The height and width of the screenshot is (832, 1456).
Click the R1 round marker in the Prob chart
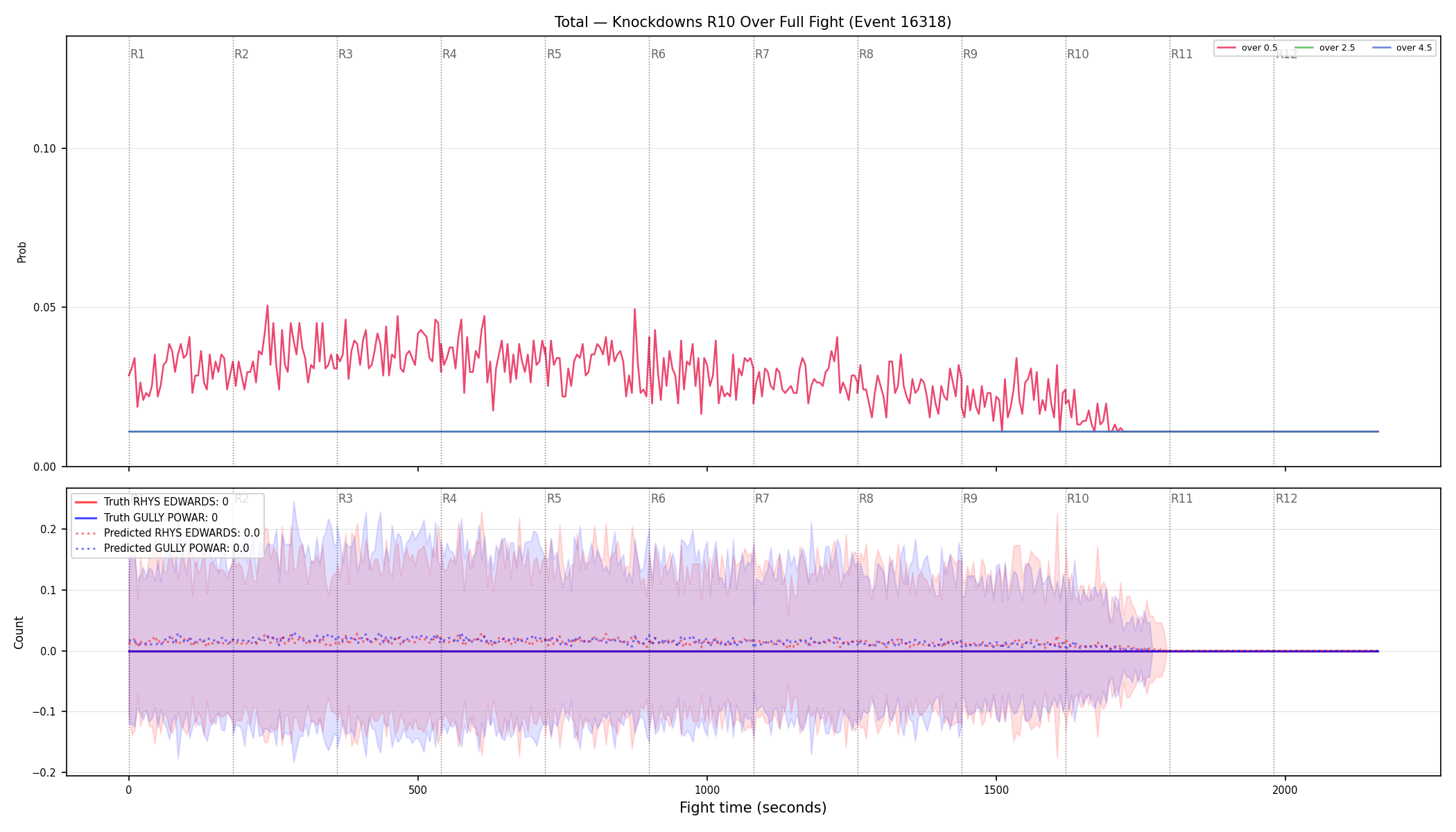pyautogui.click(x=137, y=54)
